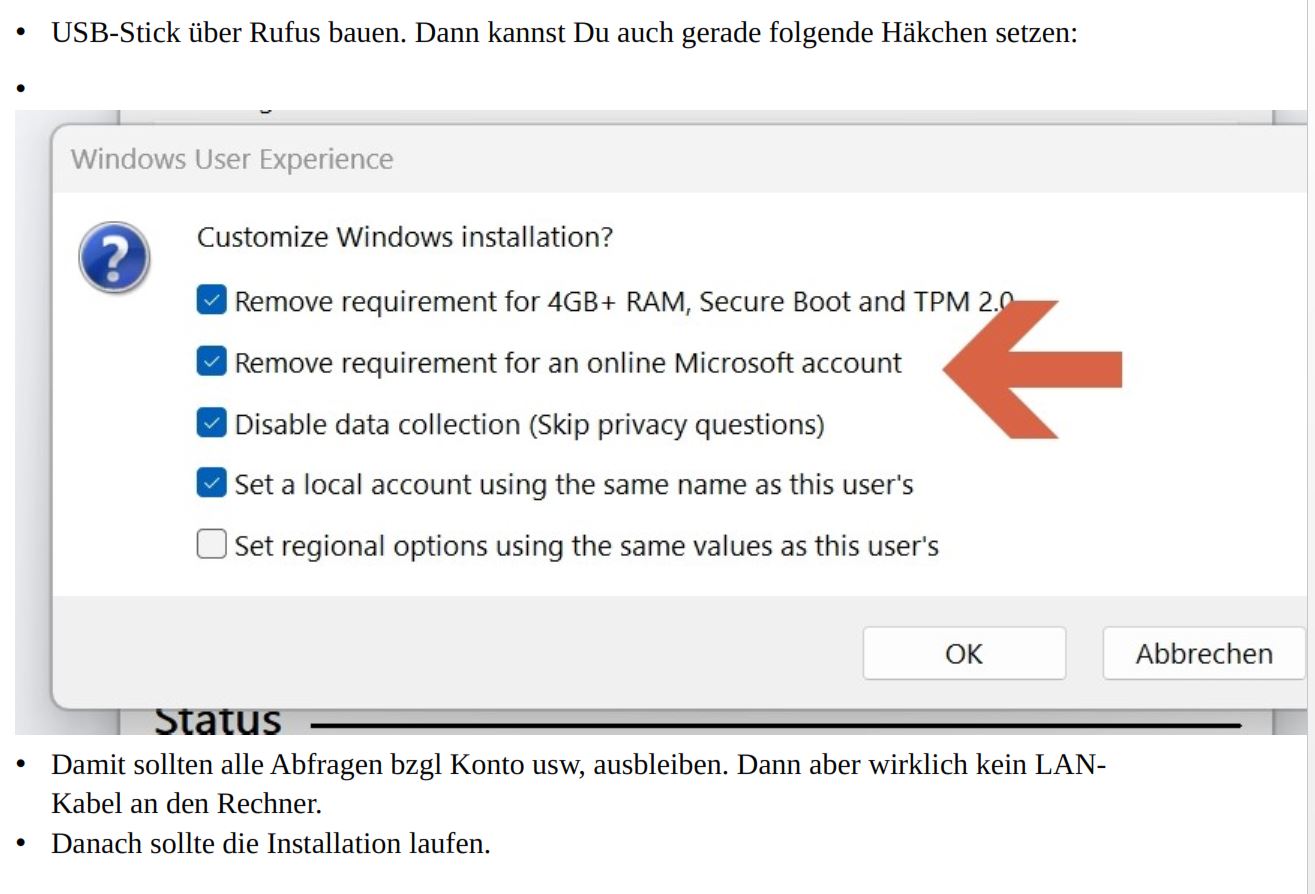
Task: Click the red arrow pointing at Microsoft account
Action: tap(1033, 368)
